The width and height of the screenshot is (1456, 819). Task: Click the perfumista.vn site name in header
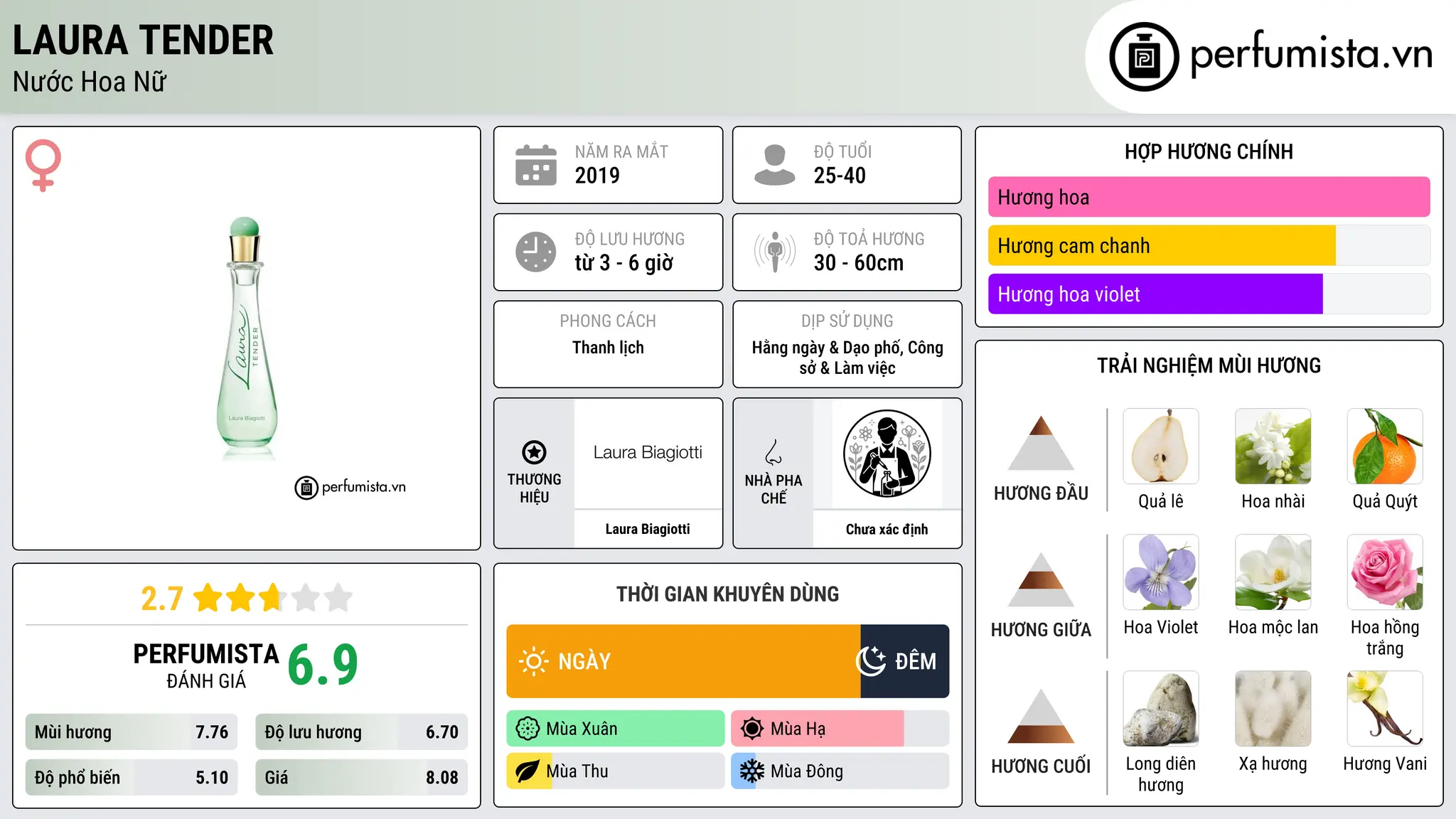(x=1311, y=54)
